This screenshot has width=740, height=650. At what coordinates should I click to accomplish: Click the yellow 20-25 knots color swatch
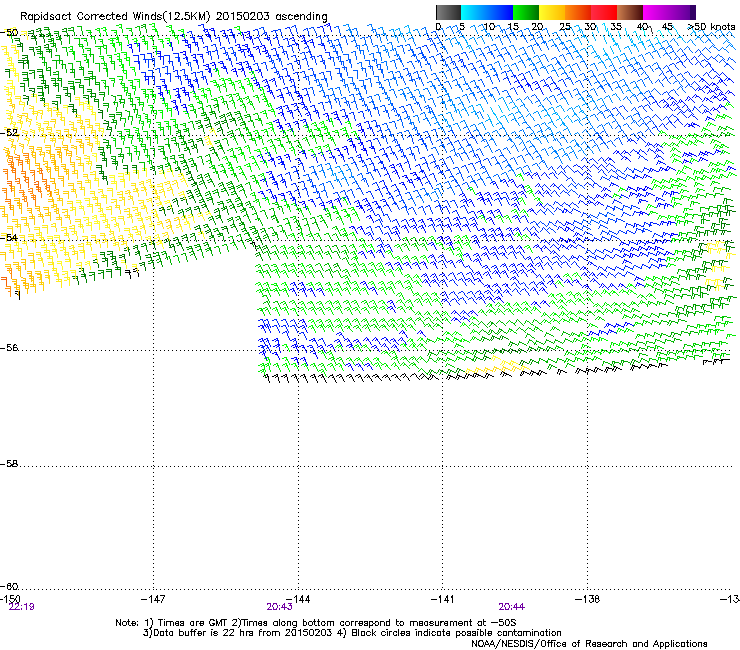point(552,12)
